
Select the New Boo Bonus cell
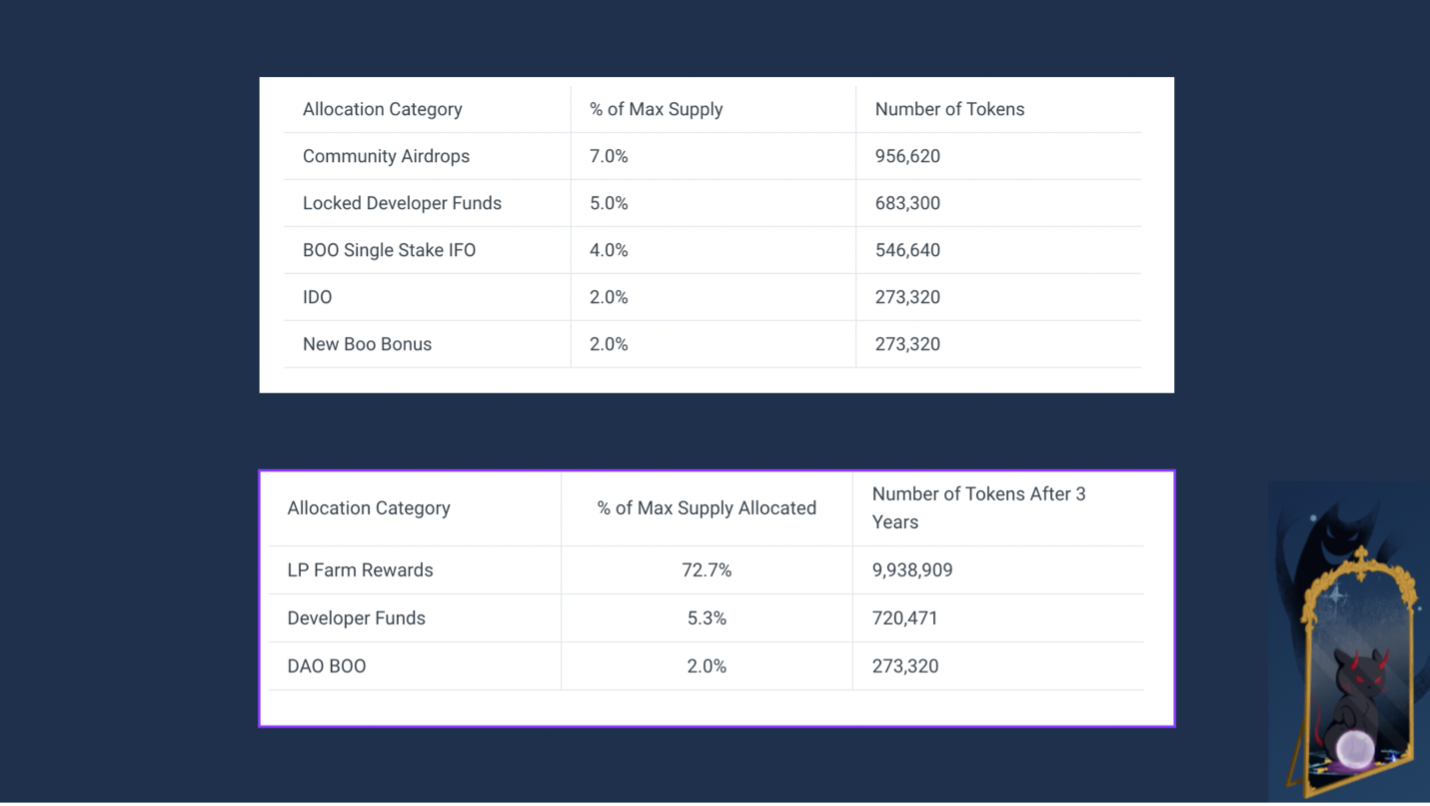[367, 344]
